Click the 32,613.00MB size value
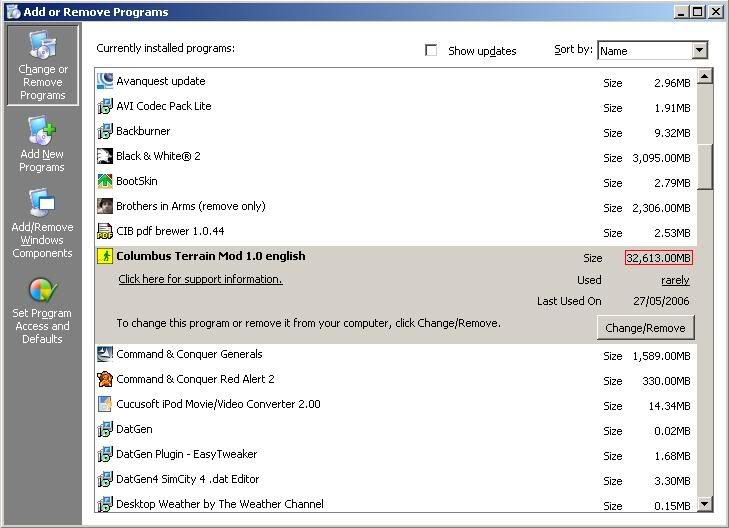The image size is (729, 528). pyautogui.click(x=658, y=258)
